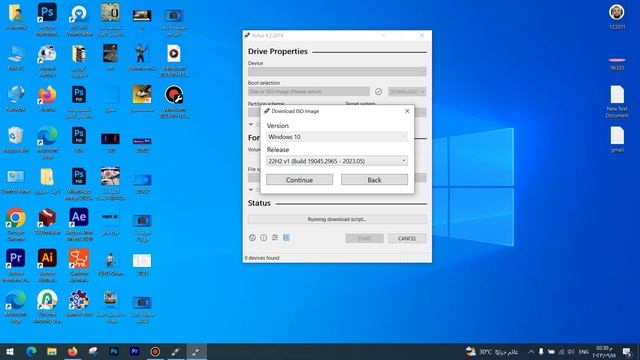The image size is (640, 360).
Task: Open the Version dropdown showing Windows 10
Action: [337, 137]
